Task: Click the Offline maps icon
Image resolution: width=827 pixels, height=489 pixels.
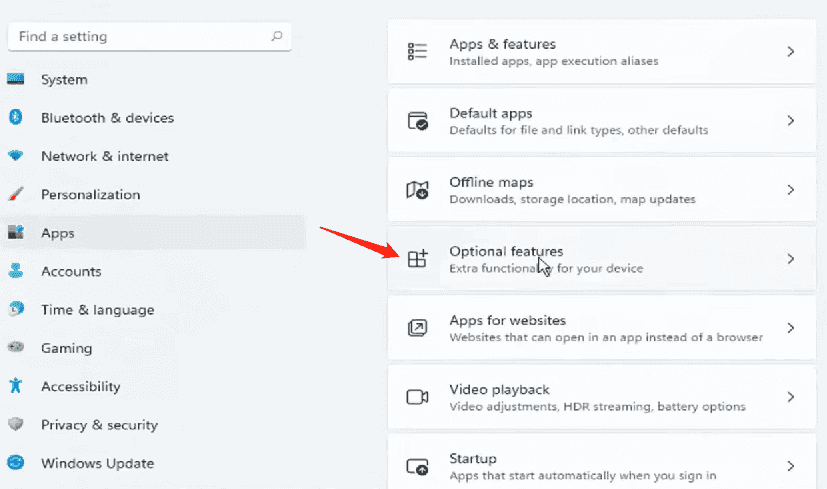Action: click(x=417, y=190)
